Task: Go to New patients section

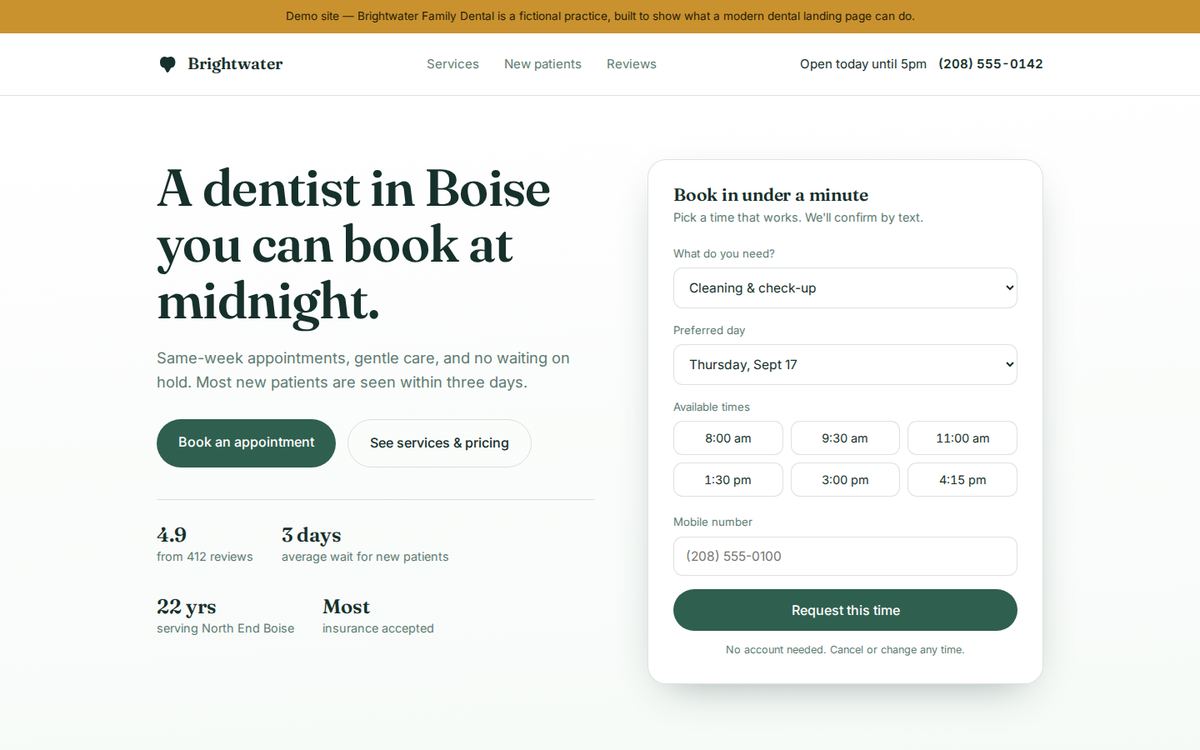Action: (x=543, y=64)
